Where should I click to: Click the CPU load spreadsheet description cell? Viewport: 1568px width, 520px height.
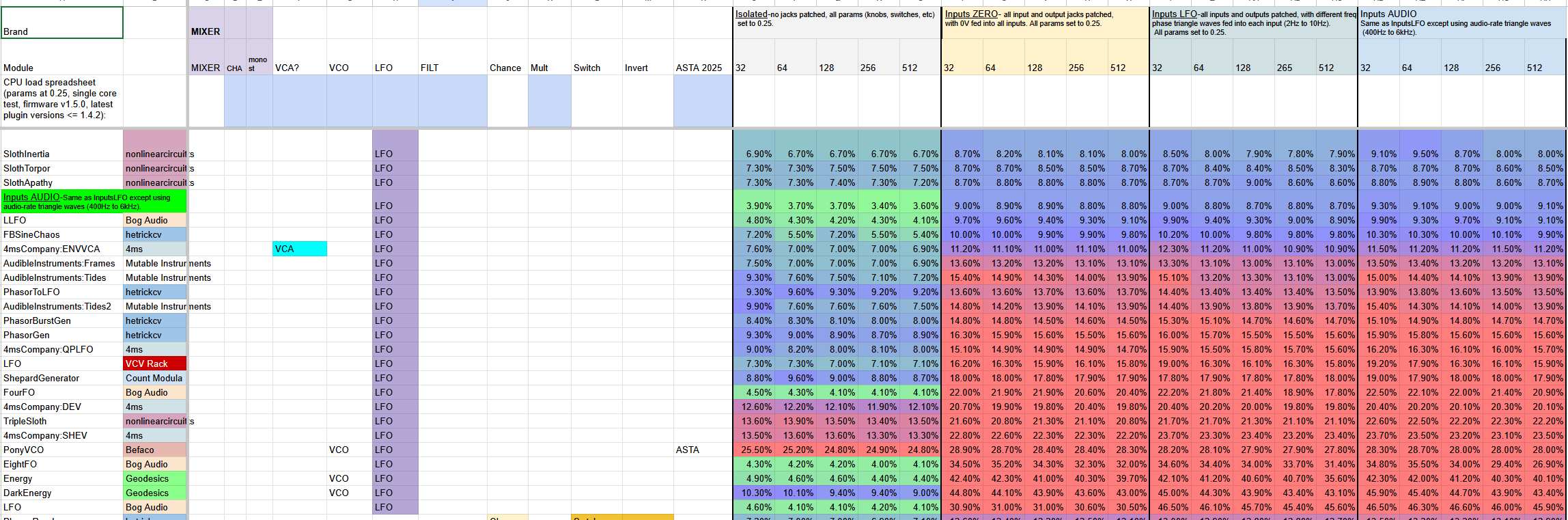pyautogui.click(x=62, y=100)
